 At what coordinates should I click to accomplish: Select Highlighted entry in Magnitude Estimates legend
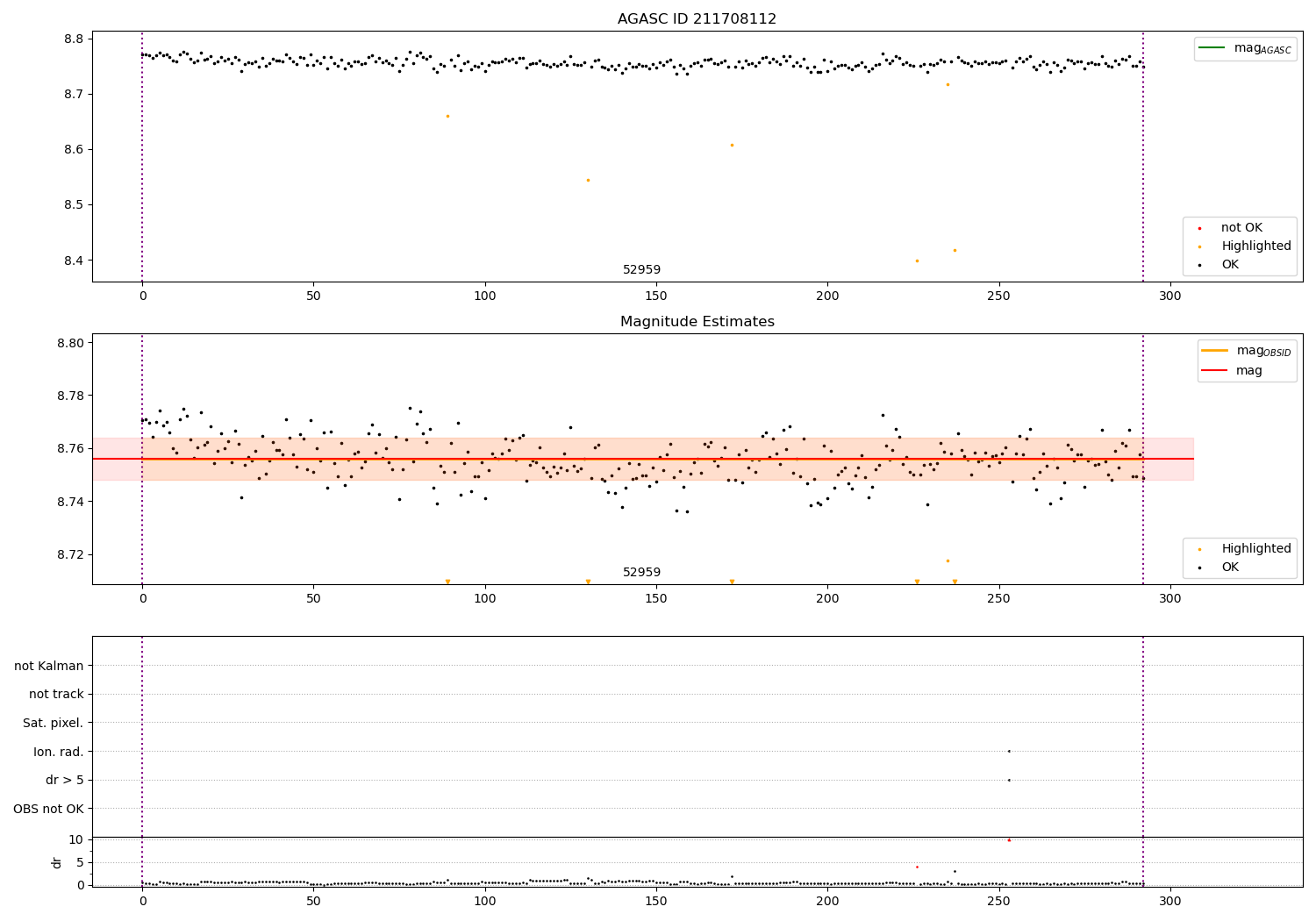point(1256,549)
